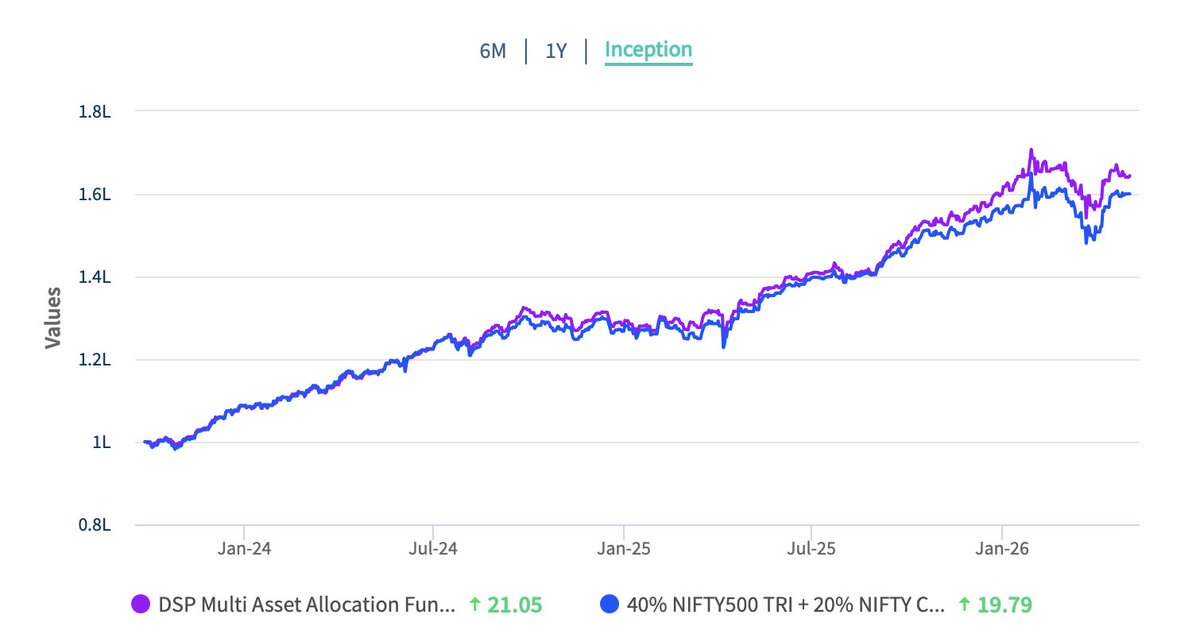Click the Jan-26 x-axis label
Image resolution: width=1200 pixels, height=634 pixels.
click(x=1003, y=548)
